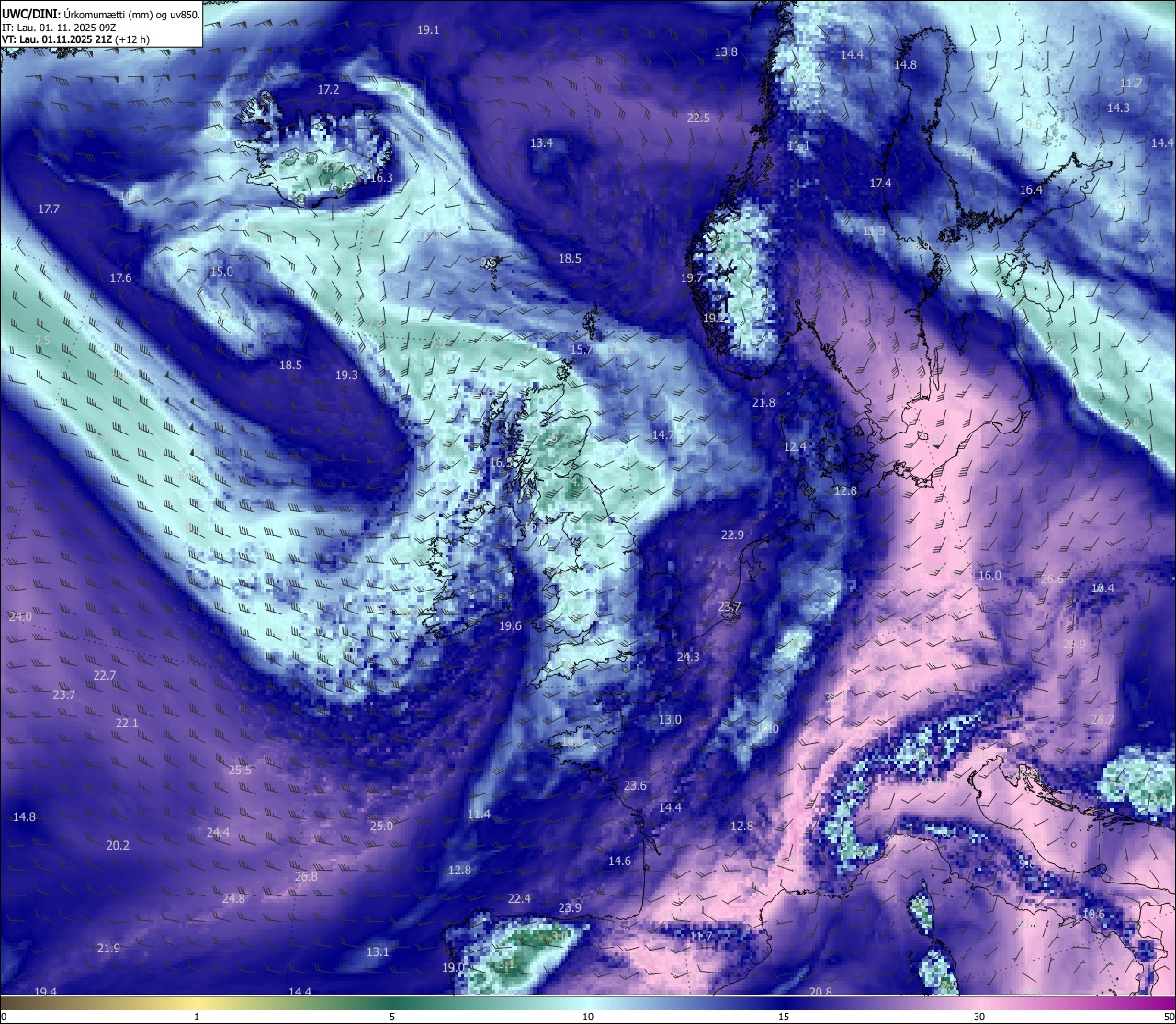Click the 17.7 value label

click(x=49, y=209)
